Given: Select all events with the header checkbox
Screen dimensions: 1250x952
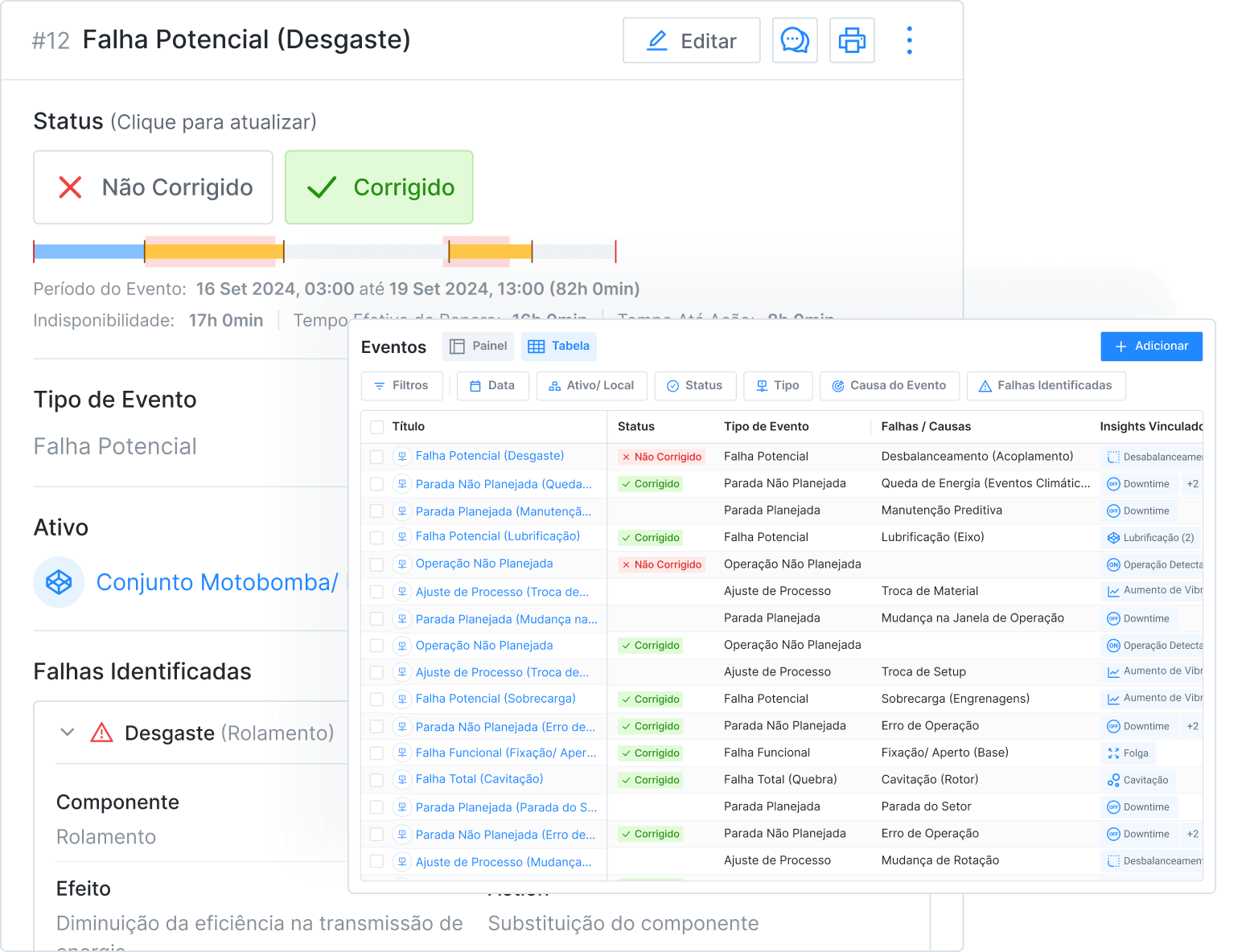Looking at the screenshot, I should click(376, 427).
